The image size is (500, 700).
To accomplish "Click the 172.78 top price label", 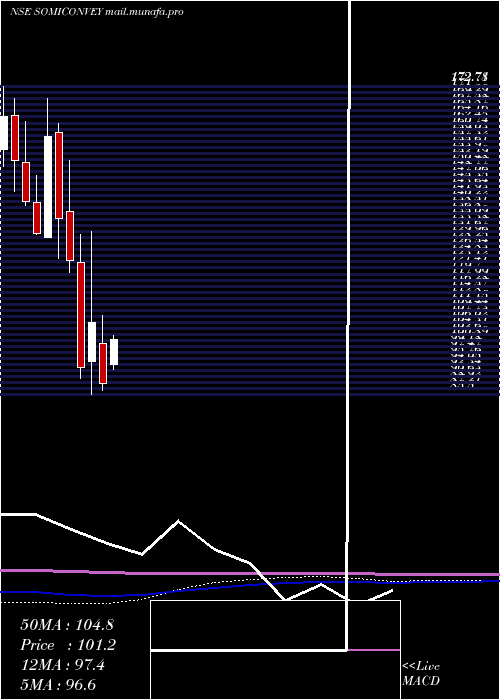I will point(470,77).
